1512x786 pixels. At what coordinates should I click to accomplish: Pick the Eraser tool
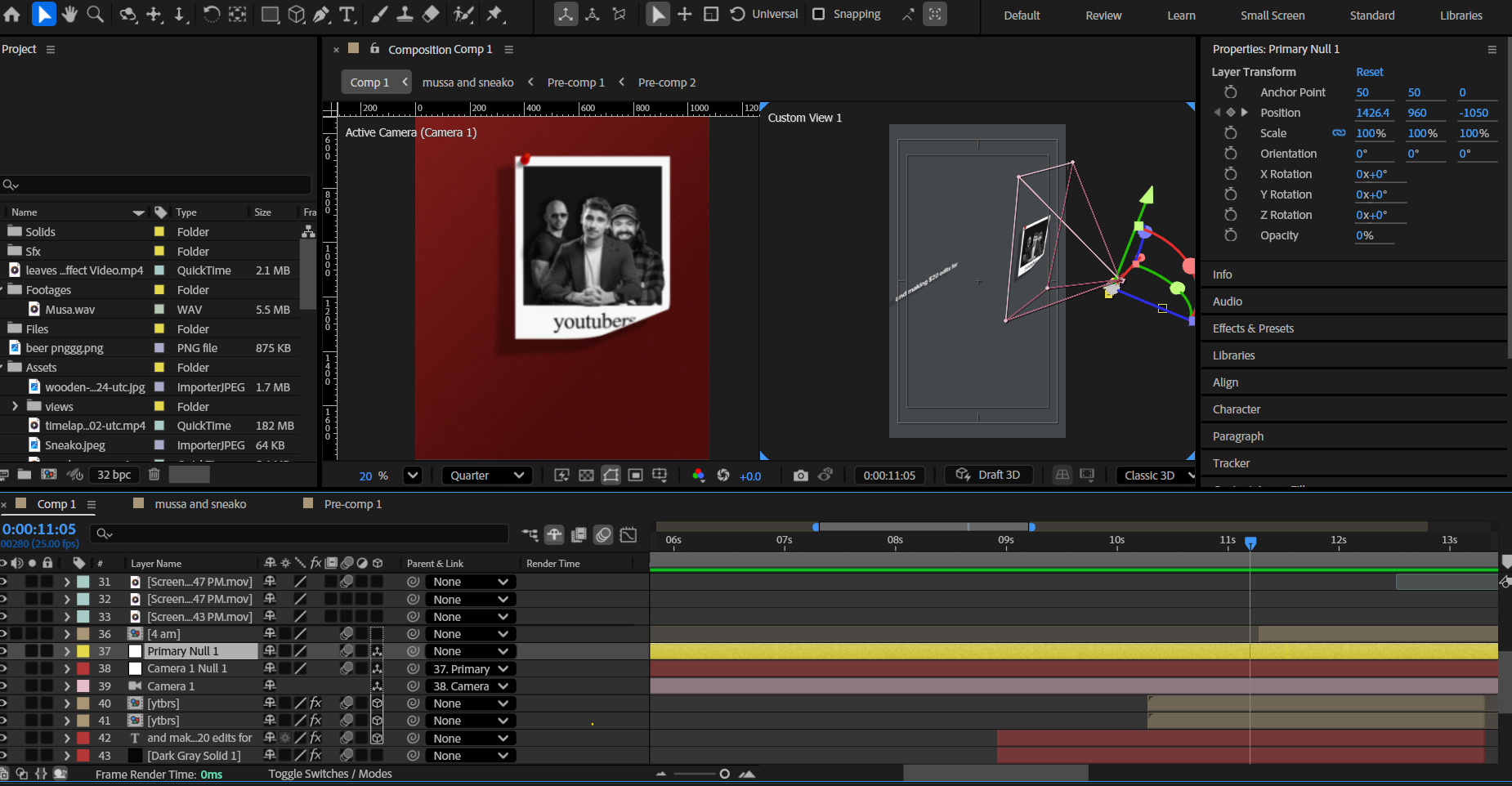point(431,14)
